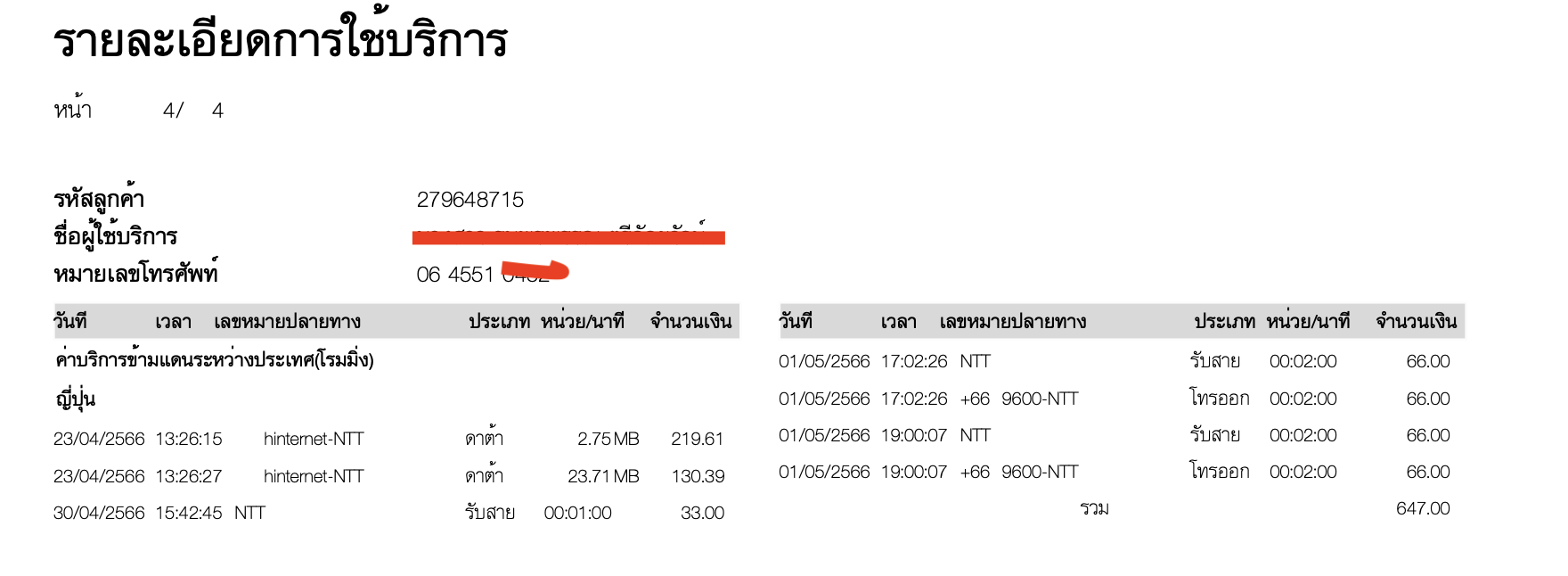Screen dimensions: 1568x576
Task: Select the 2.75 MB data usage value
Action: [608, 439]
